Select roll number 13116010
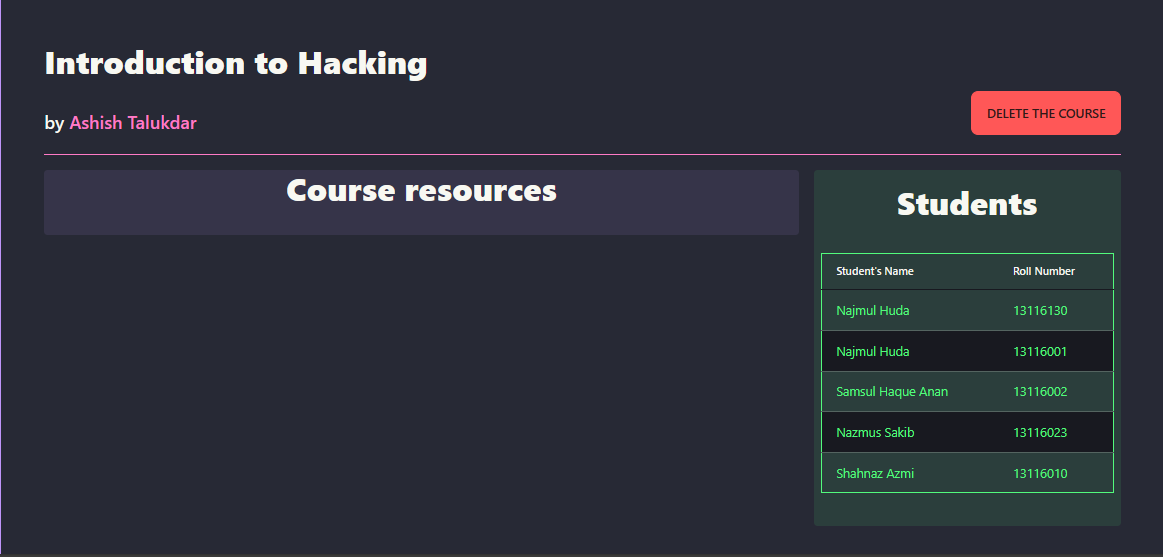 [x=1040, y=473]
